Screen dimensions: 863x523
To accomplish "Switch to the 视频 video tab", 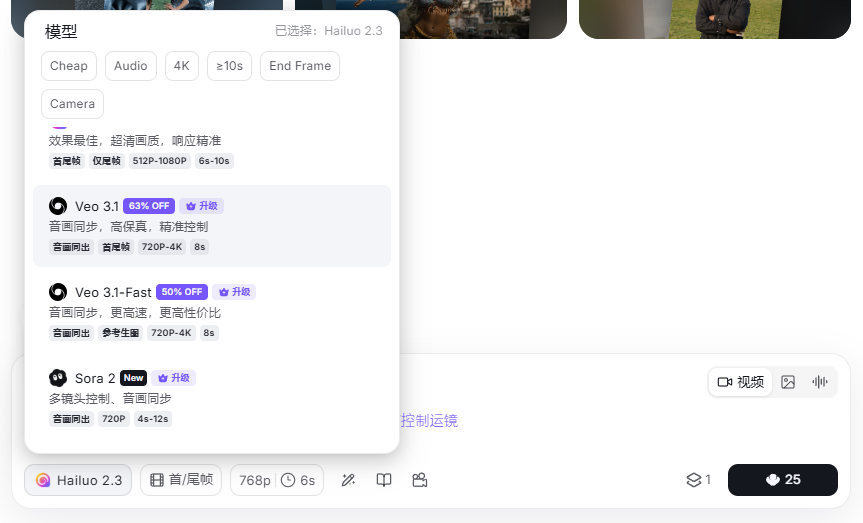I will pos(741,382).
